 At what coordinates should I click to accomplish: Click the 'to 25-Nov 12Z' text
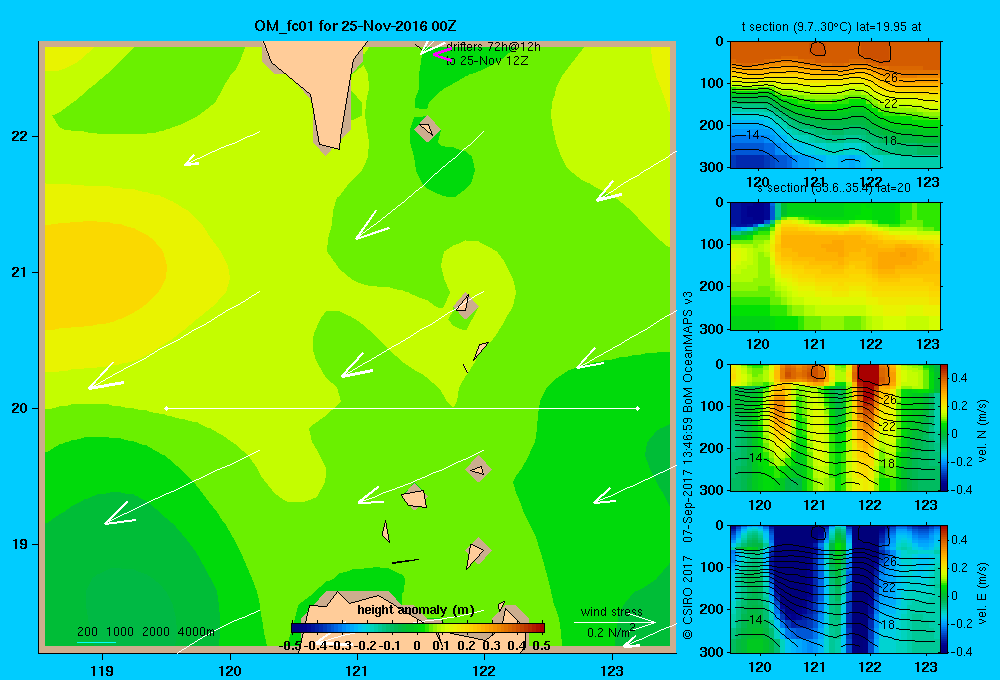click(x=487, y=61)
